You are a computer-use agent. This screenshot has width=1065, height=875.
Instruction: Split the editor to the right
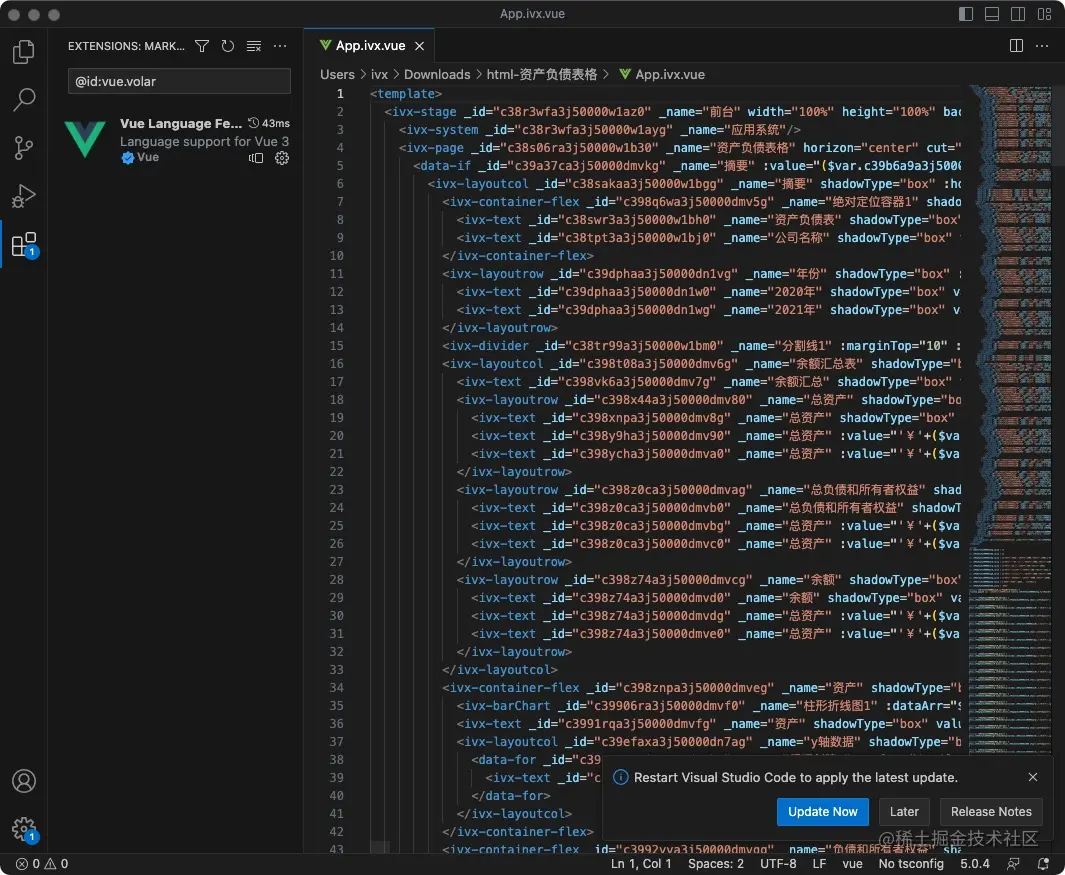[1016, 46]
